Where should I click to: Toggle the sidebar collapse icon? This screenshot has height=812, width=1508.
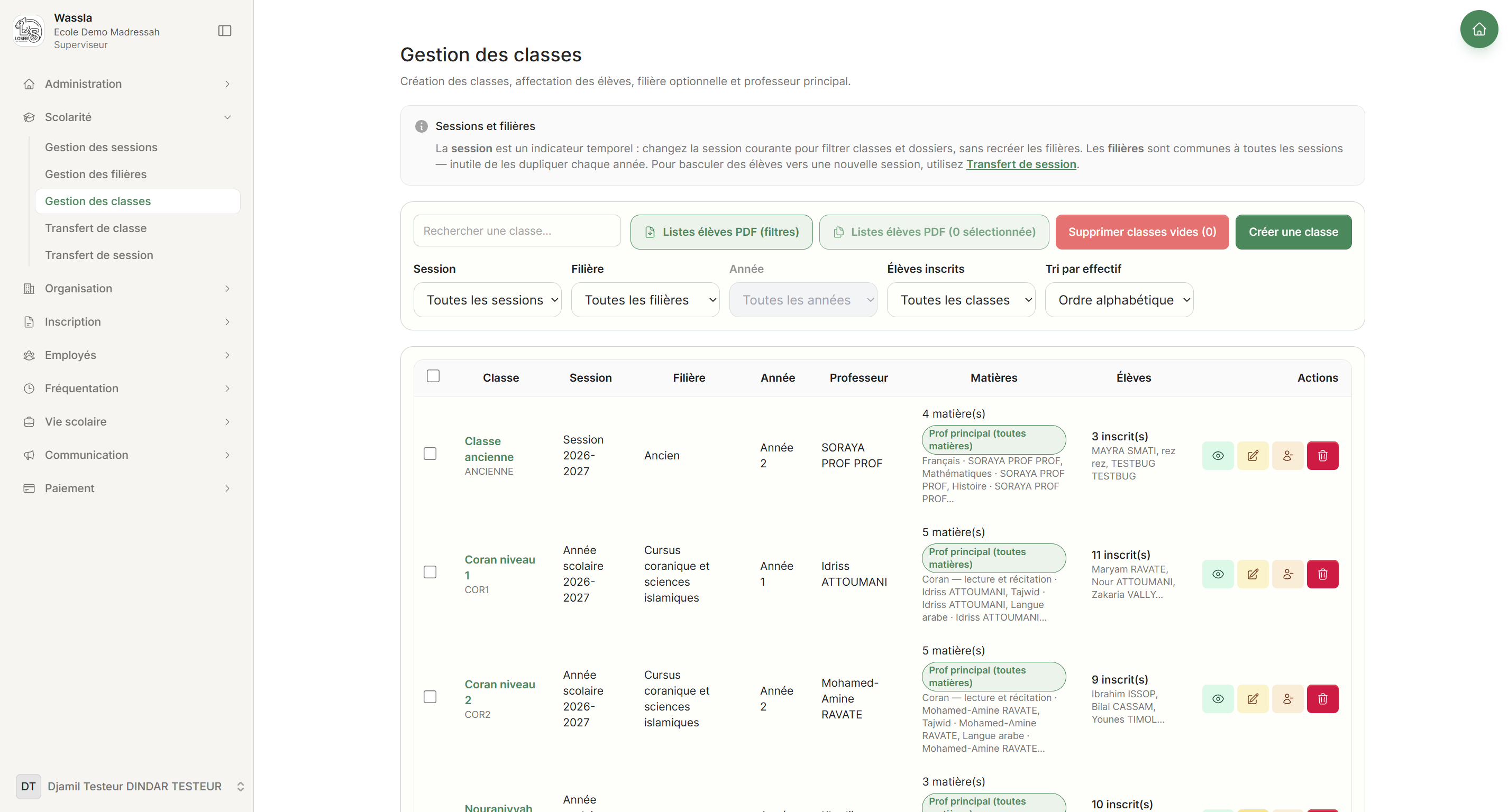[225, 31]
